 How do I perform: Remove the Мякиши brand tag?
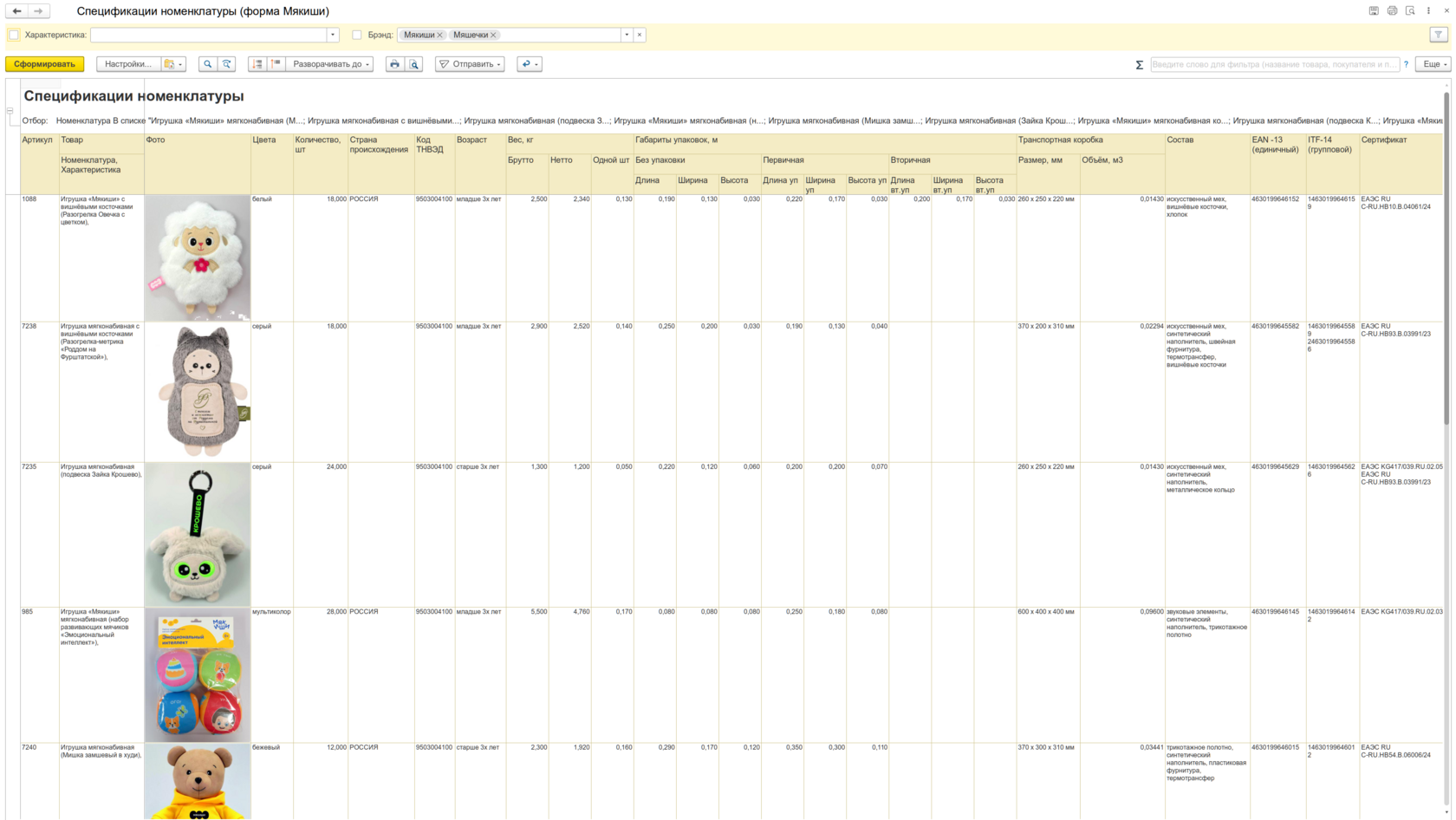440,35
